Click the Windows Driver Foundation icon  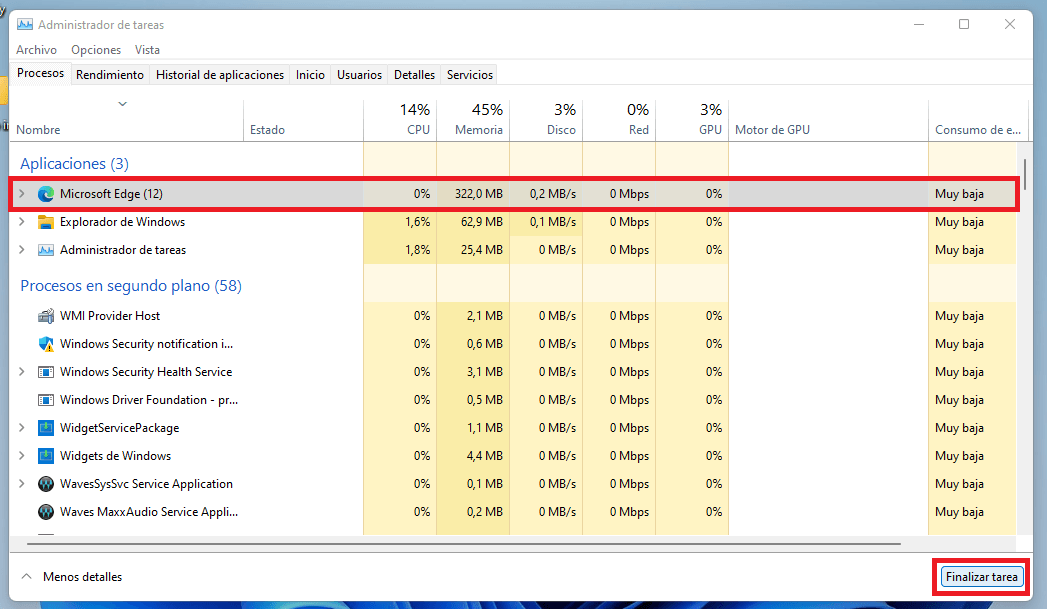(x=45, y=400)
